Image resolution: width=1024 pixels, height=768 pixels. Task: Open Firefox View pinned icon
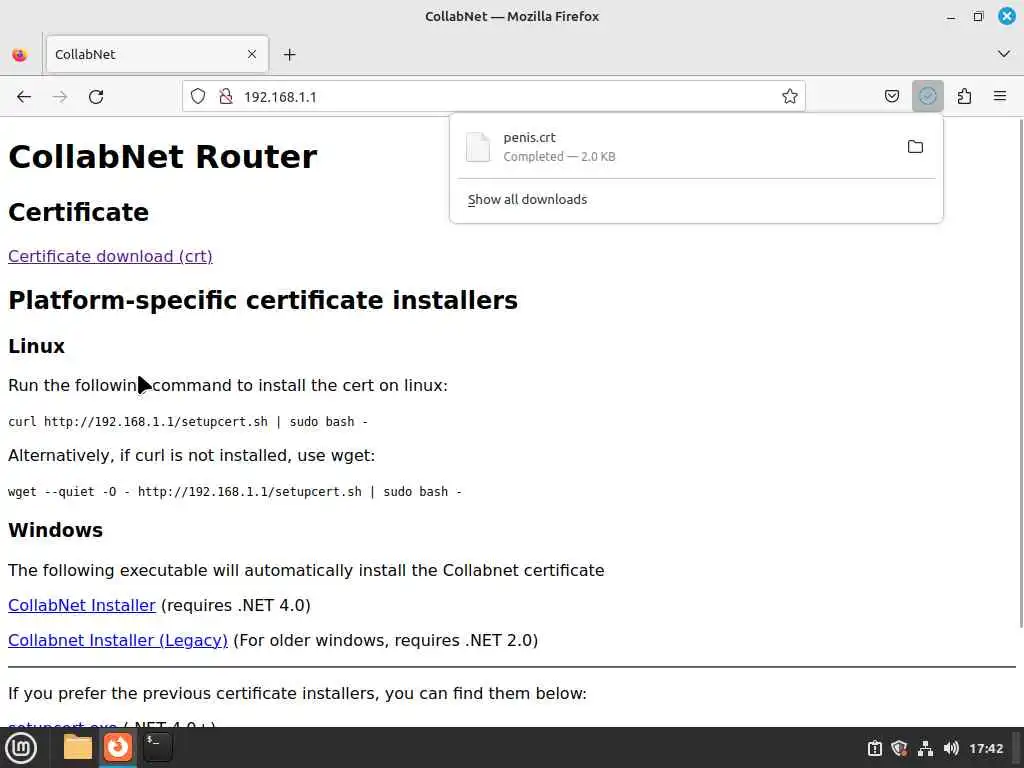point(20,55)
